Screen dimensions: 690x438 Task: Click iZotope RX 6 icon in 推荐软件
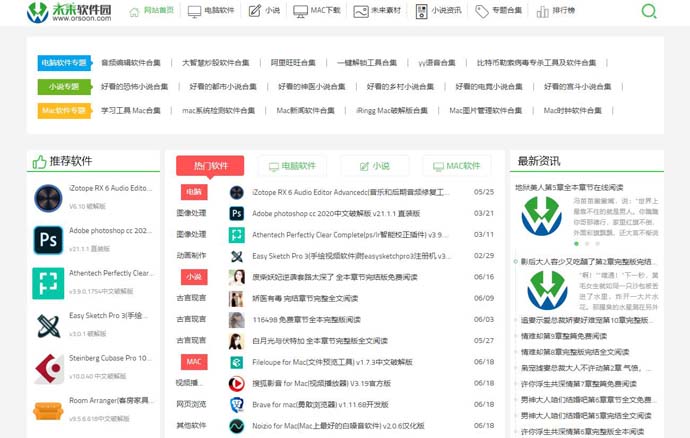point(48,198)
